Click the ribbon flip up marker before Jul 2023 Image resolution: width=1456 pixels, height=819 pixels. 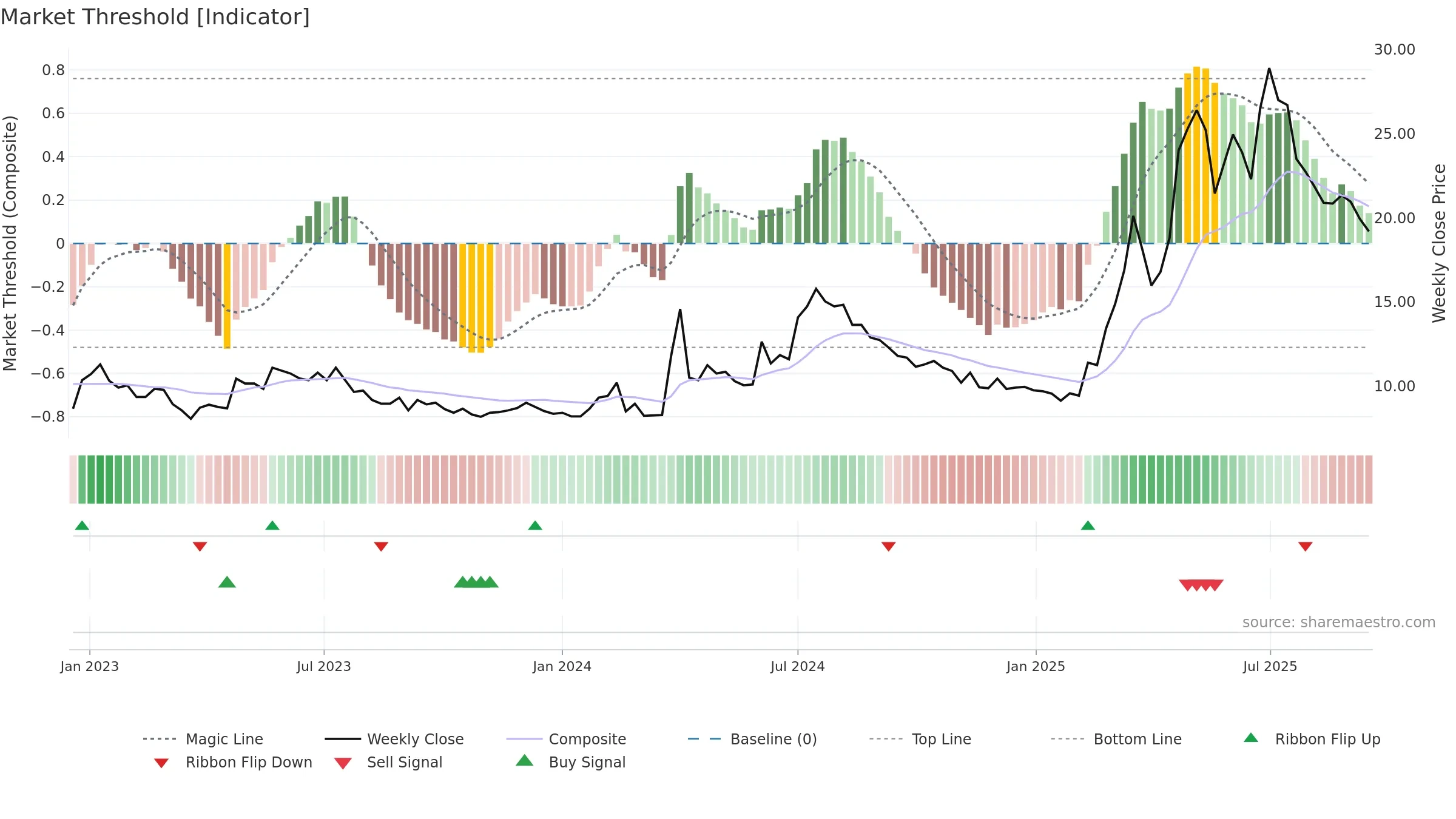click(x=272, y=525)
